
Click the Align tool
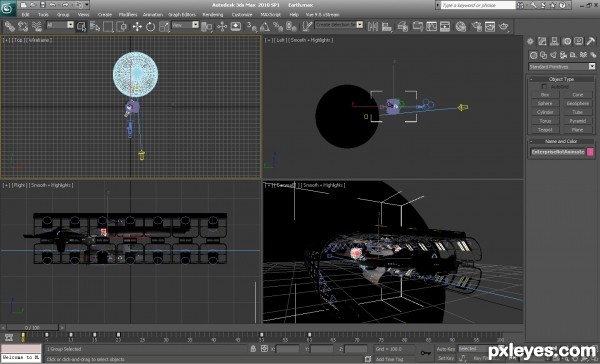coord(387,26)
